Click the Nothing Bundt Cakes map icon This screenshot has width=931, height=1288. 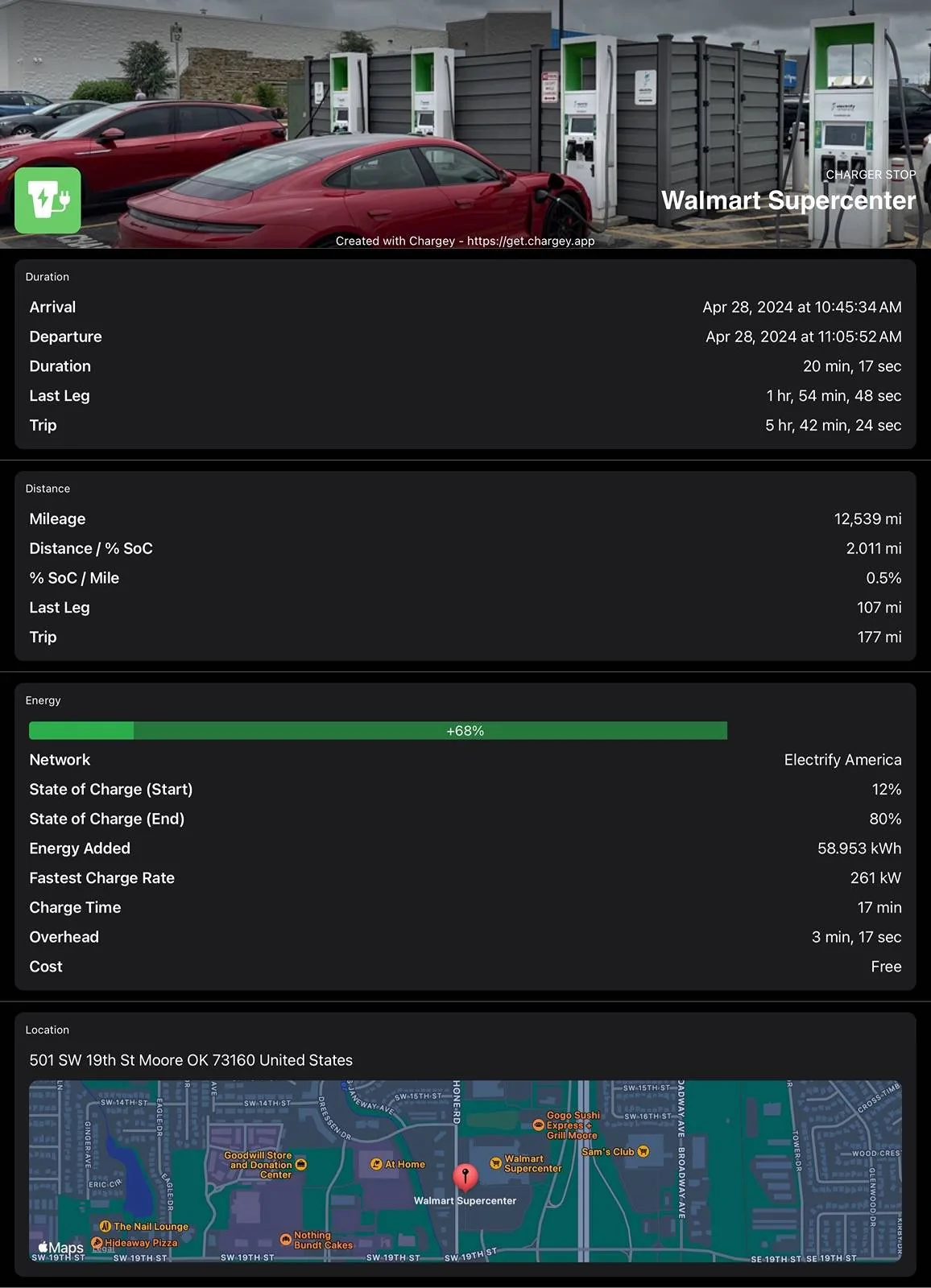pos(286,1240)
